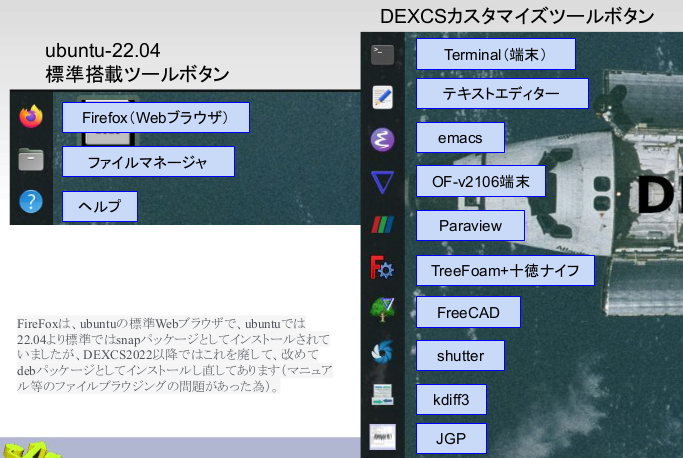This screenshot has width=683, height=458.
Task: Open the shutter screenshot swirl icon
Action: 382,353
